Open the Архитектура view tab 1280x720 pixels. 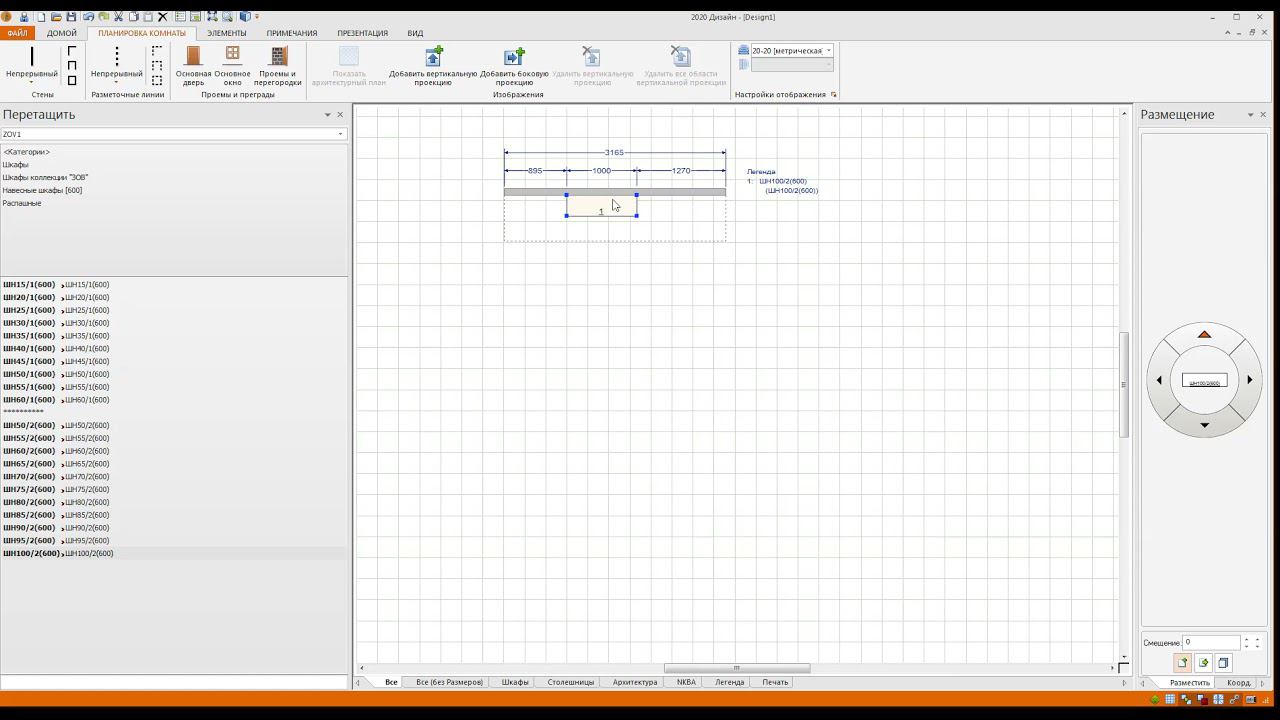click(635, 682)
